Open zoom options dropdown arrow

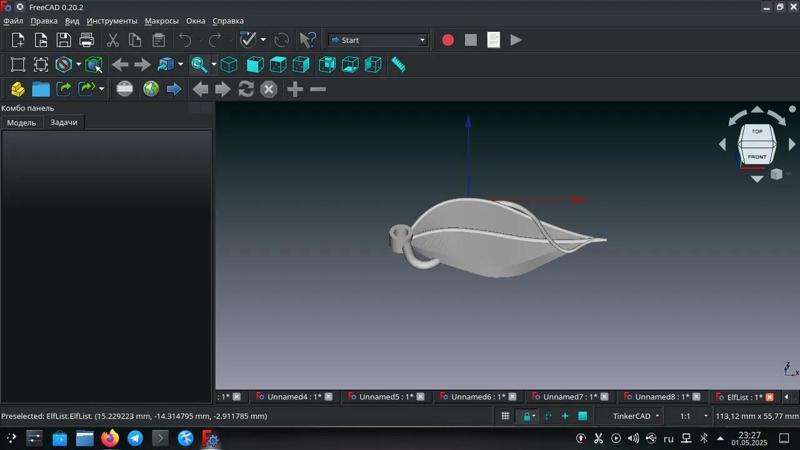[214, 65]
